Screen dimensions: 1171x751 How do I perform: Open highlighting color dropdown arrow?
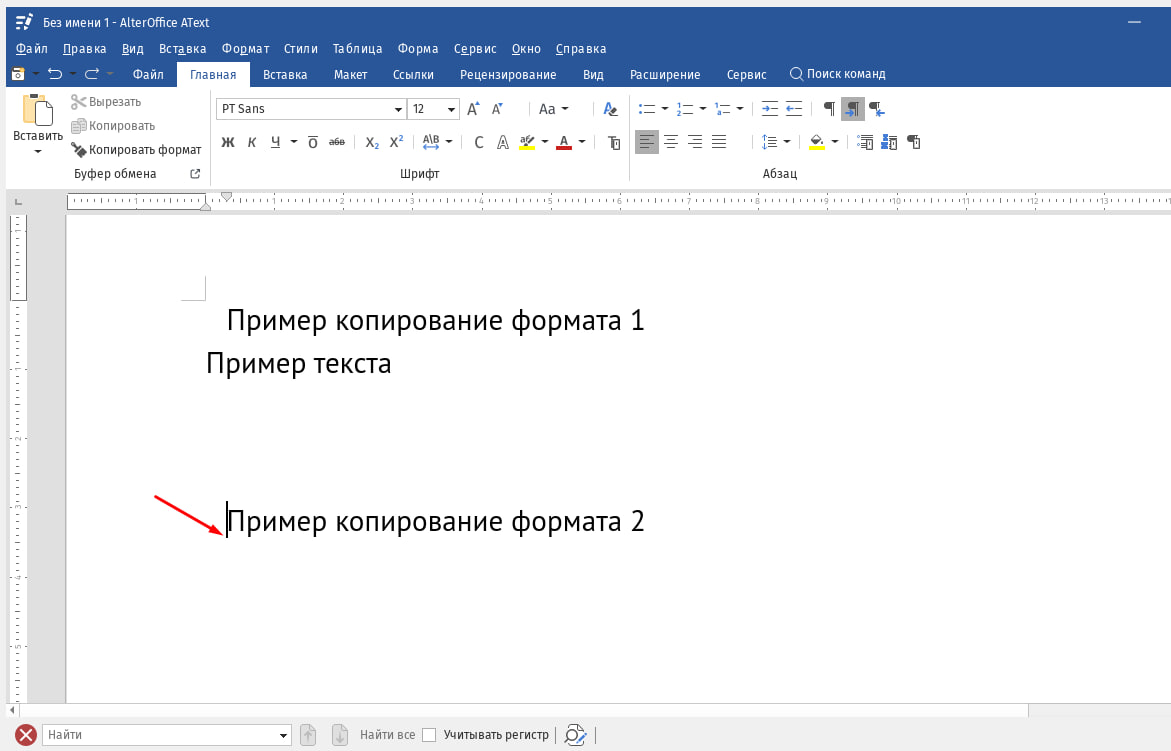click(544, 142)
